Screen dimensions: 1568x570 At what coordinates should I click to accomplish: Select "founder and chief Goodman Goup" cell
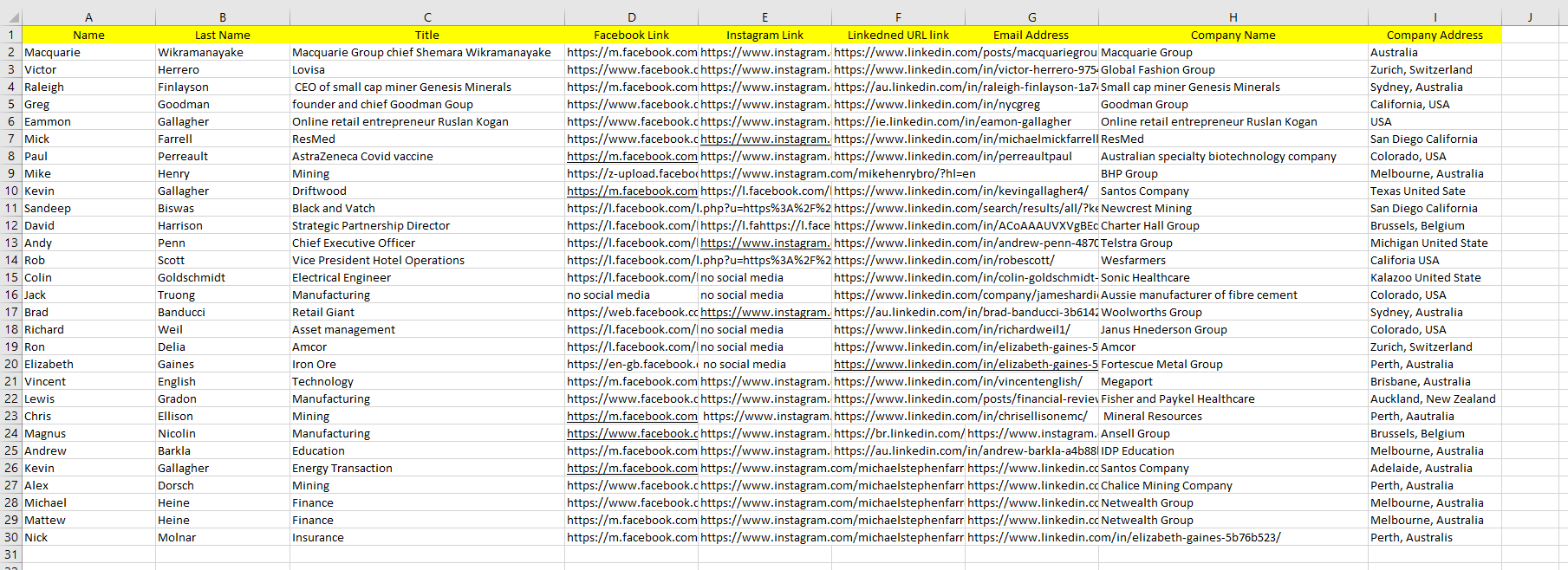(x=427, y=104)
